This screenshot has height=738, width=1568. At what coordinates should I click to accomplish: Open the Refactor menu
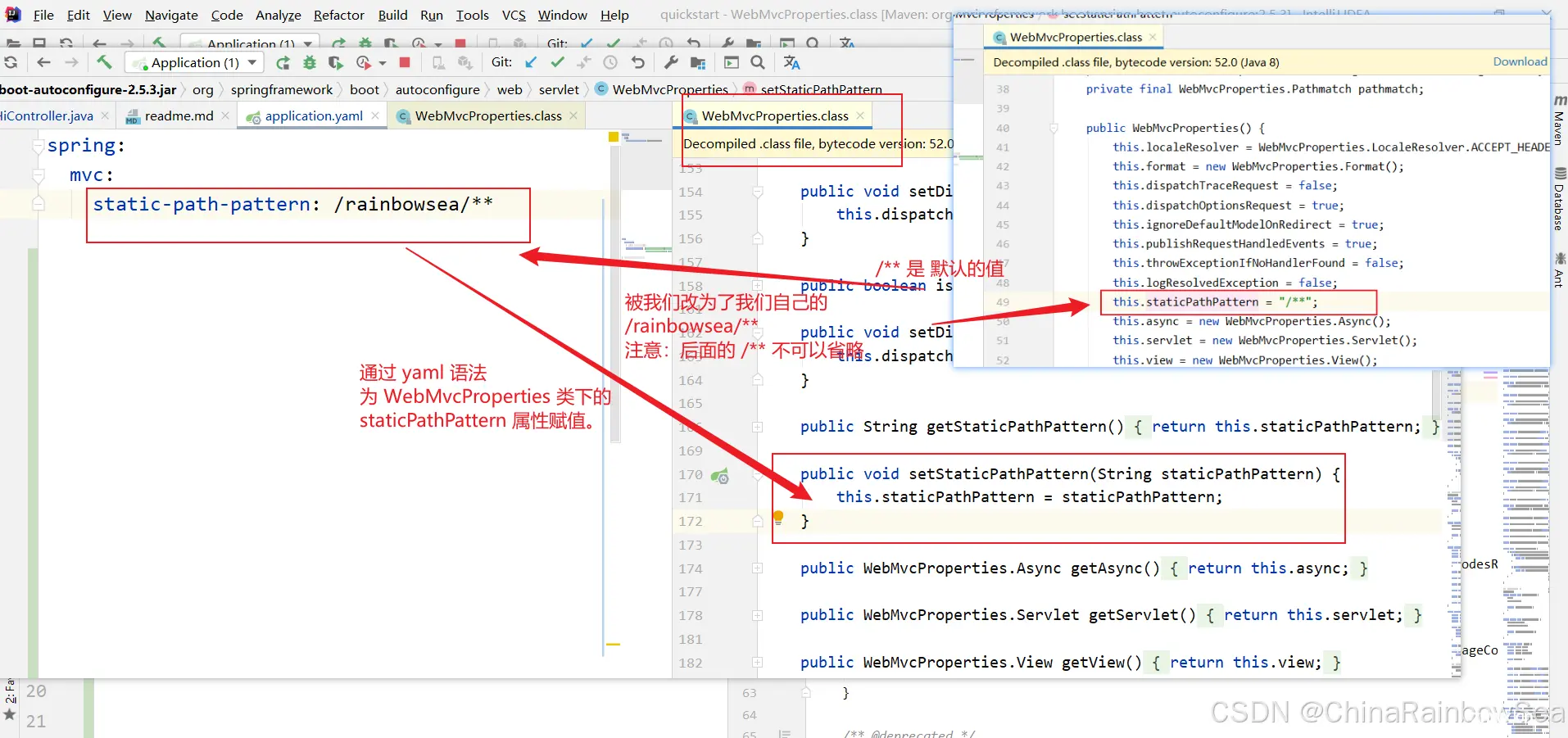click(338, 15)
